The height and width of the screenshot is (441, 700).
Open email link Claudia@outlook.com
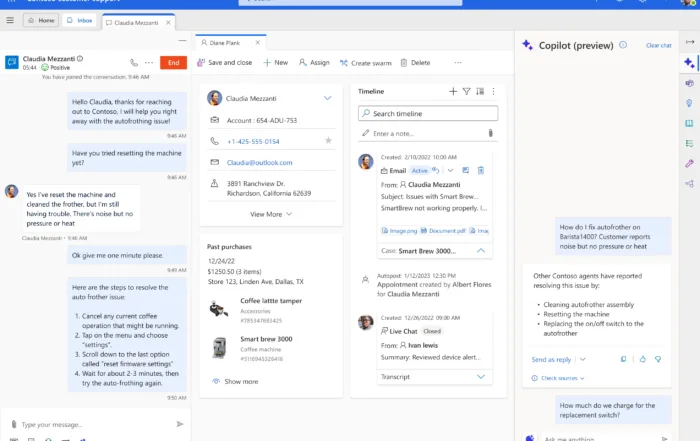click(259, 162)
